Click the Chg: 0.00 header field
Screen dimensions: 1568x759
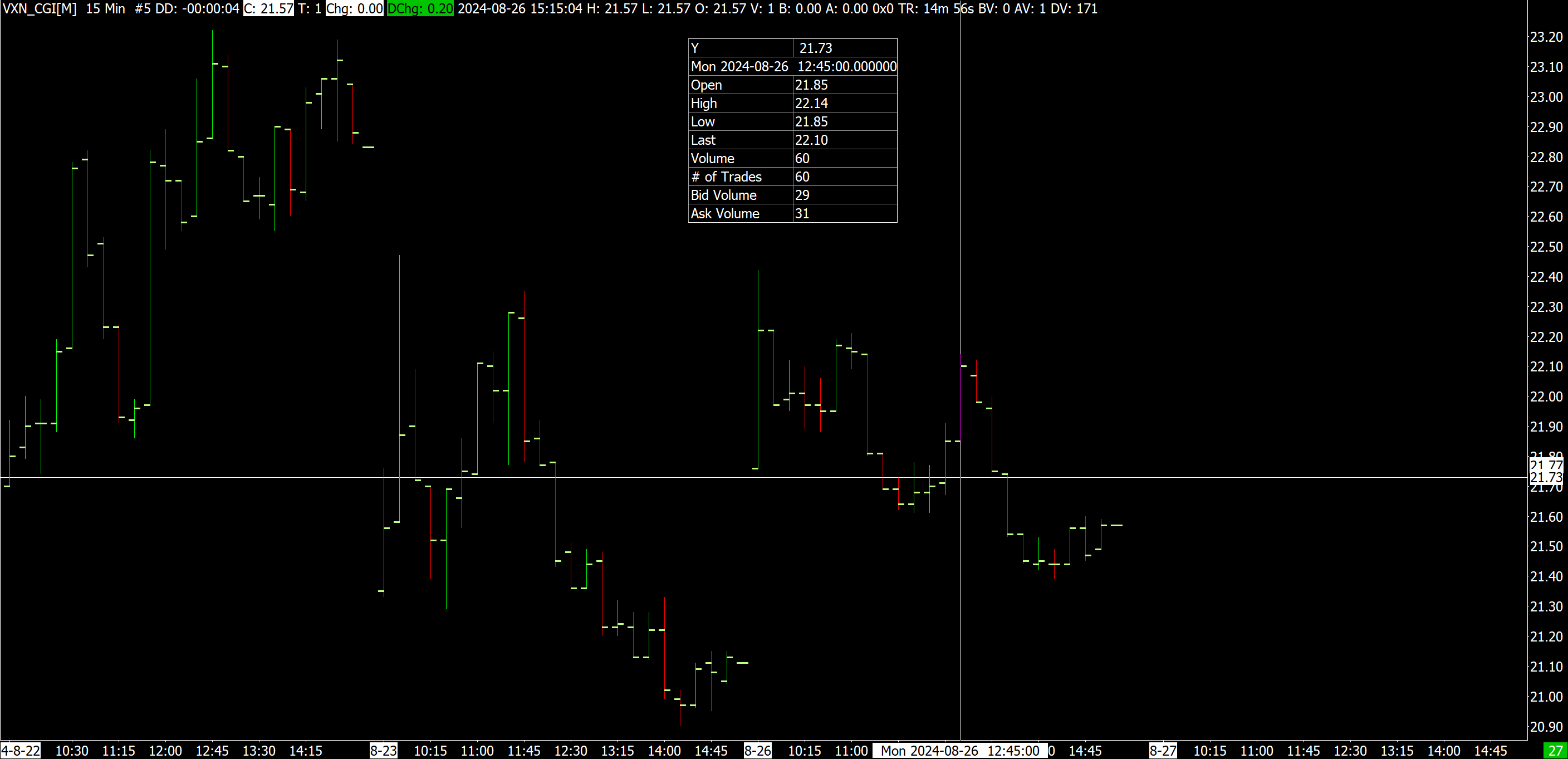(x=354, y=8)
